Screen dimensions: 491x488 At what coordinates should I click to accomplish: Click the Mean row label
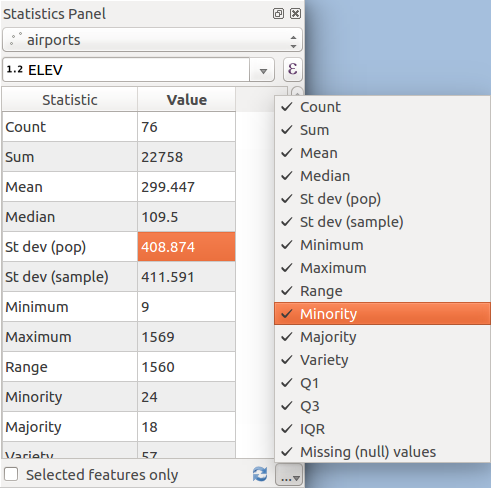pyautogui.click(x=70, y=187)
